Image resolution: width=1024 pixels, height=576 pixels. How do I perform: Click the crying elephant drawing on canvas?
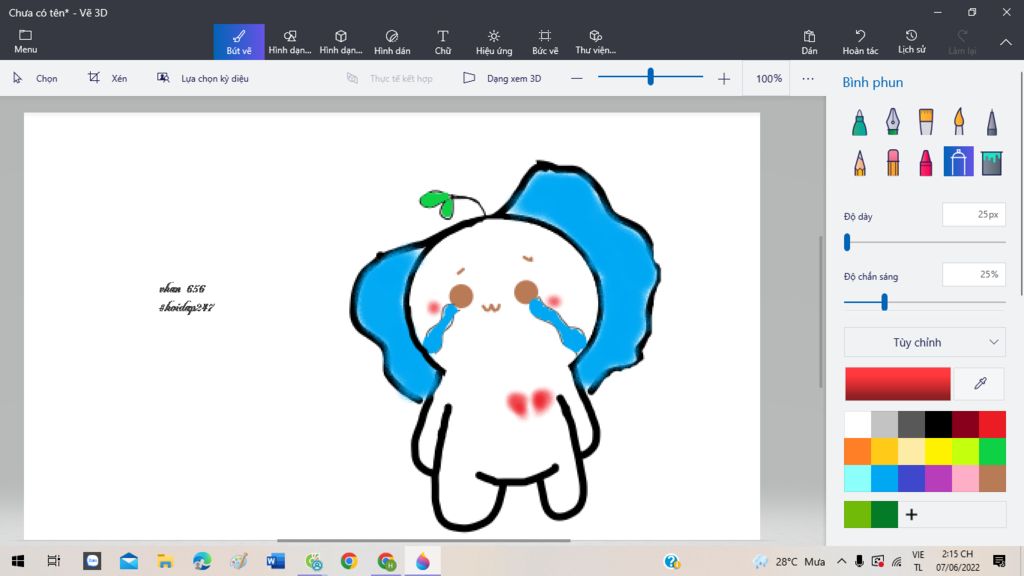click(x=505, y=346)
